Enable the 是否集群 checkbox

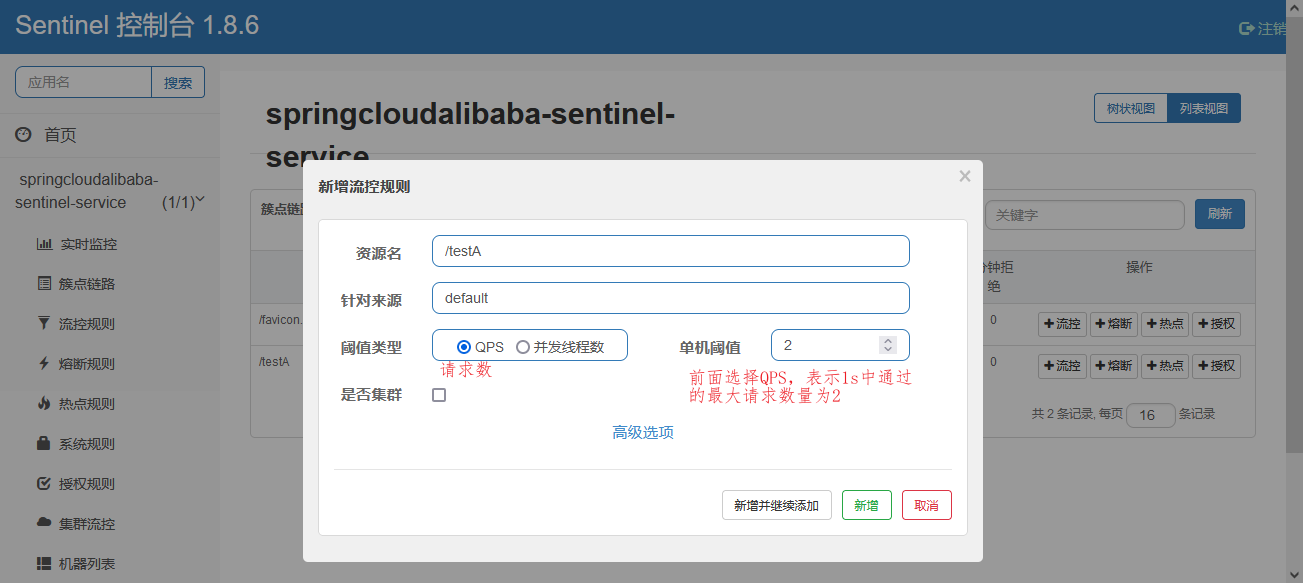pyautogui.click(x=439, y=395)
